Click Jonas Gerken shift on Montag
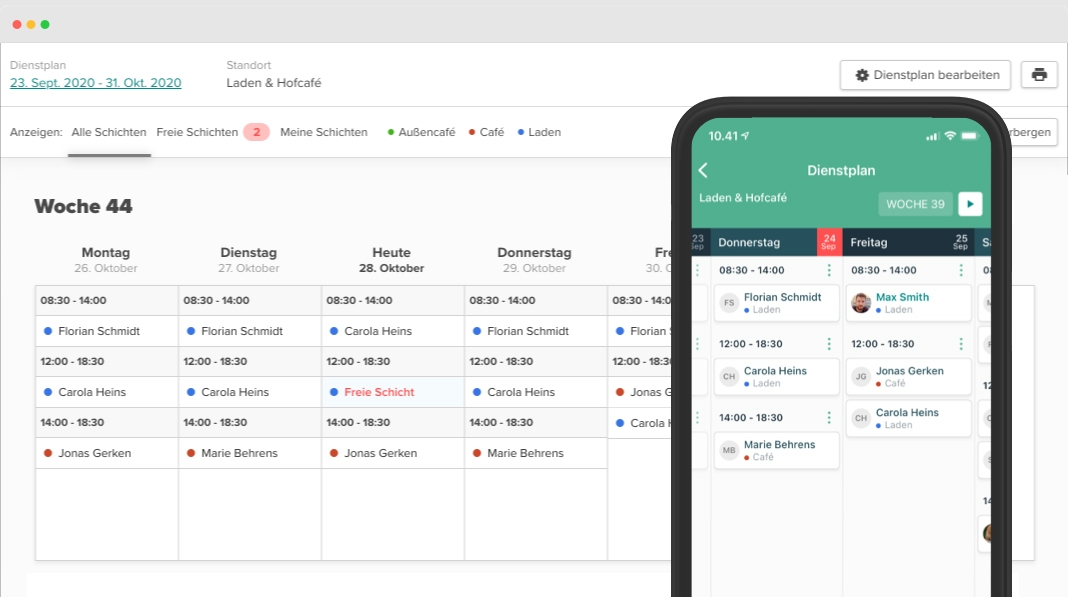 tap(107, 453)
